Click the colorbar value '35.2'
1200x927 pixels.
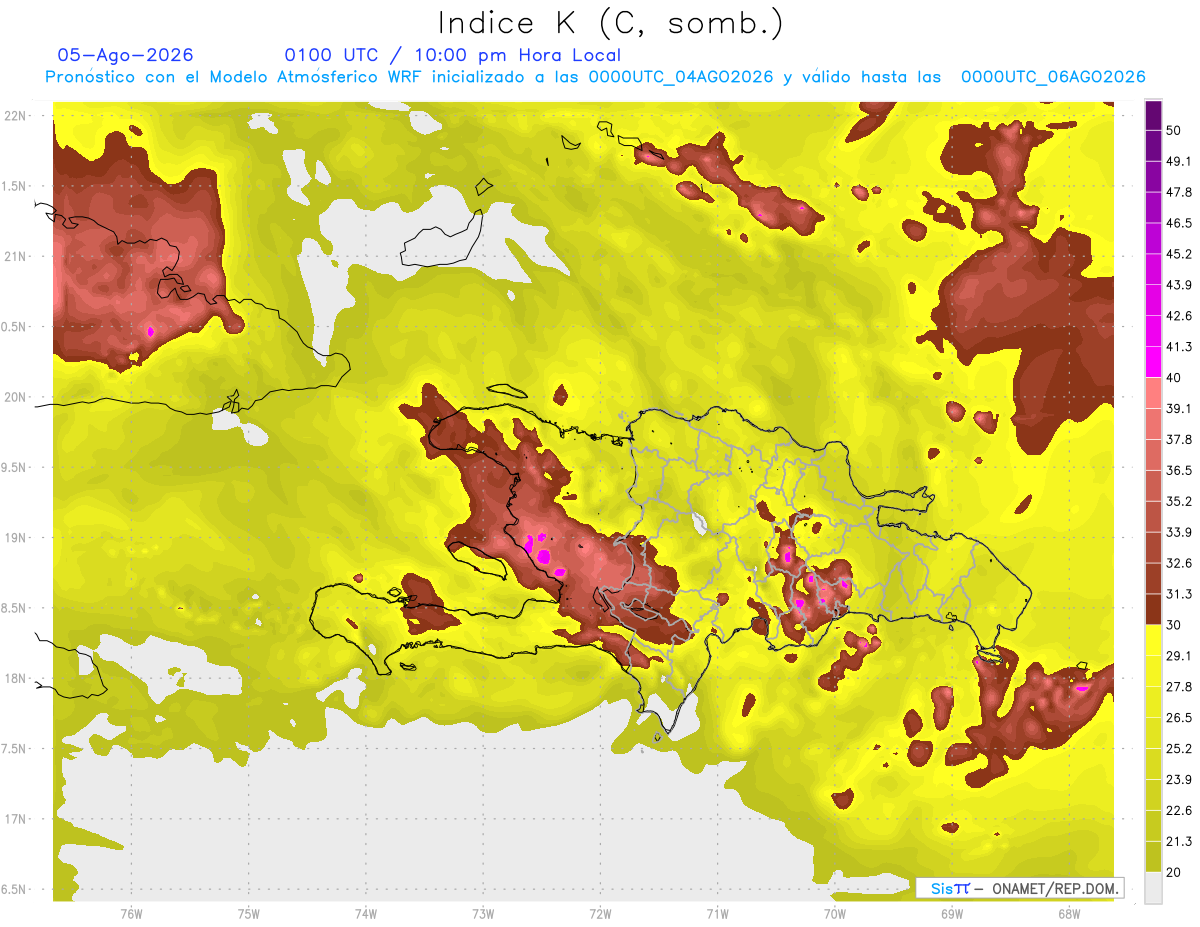pos(1178,501)
